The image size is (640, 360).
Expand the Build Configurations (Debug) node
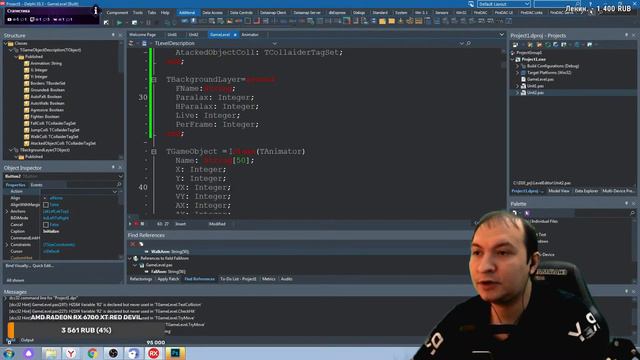pos(518,66)
